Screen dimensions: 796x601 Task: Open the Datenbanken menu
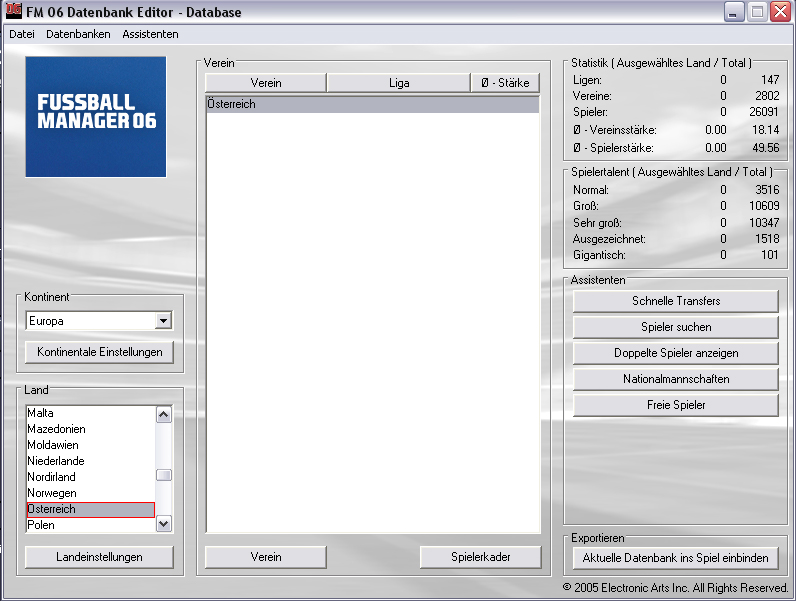(78, 34)
